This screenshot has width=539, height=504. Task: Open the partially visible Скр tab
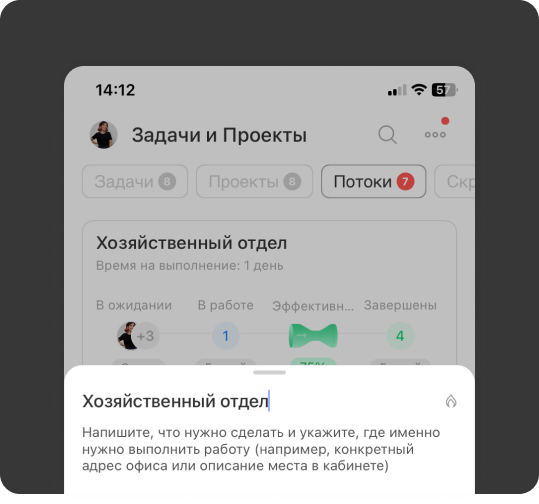(454, 182)
